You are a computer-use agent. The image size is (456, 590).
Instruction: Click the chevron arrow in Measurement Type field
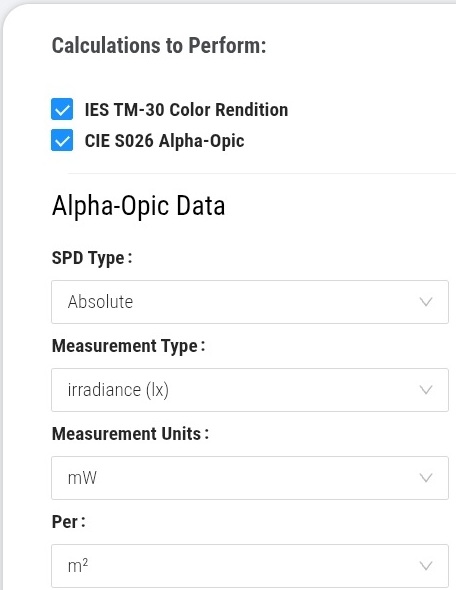(426, 390)
